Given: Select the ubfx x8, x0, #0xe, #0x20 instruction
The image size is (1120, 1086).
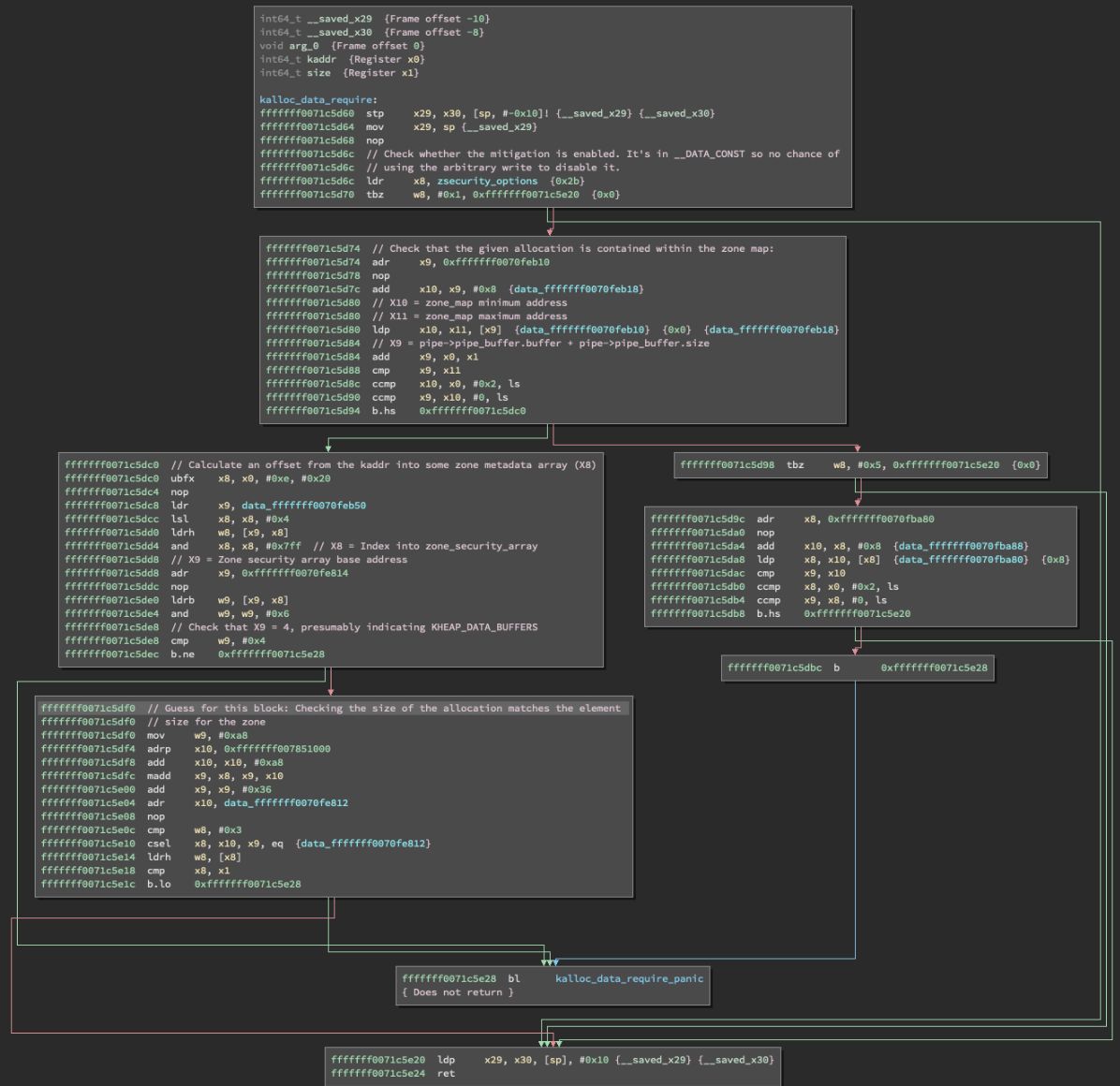Looking at the screenshot, I should click(198, 478).
